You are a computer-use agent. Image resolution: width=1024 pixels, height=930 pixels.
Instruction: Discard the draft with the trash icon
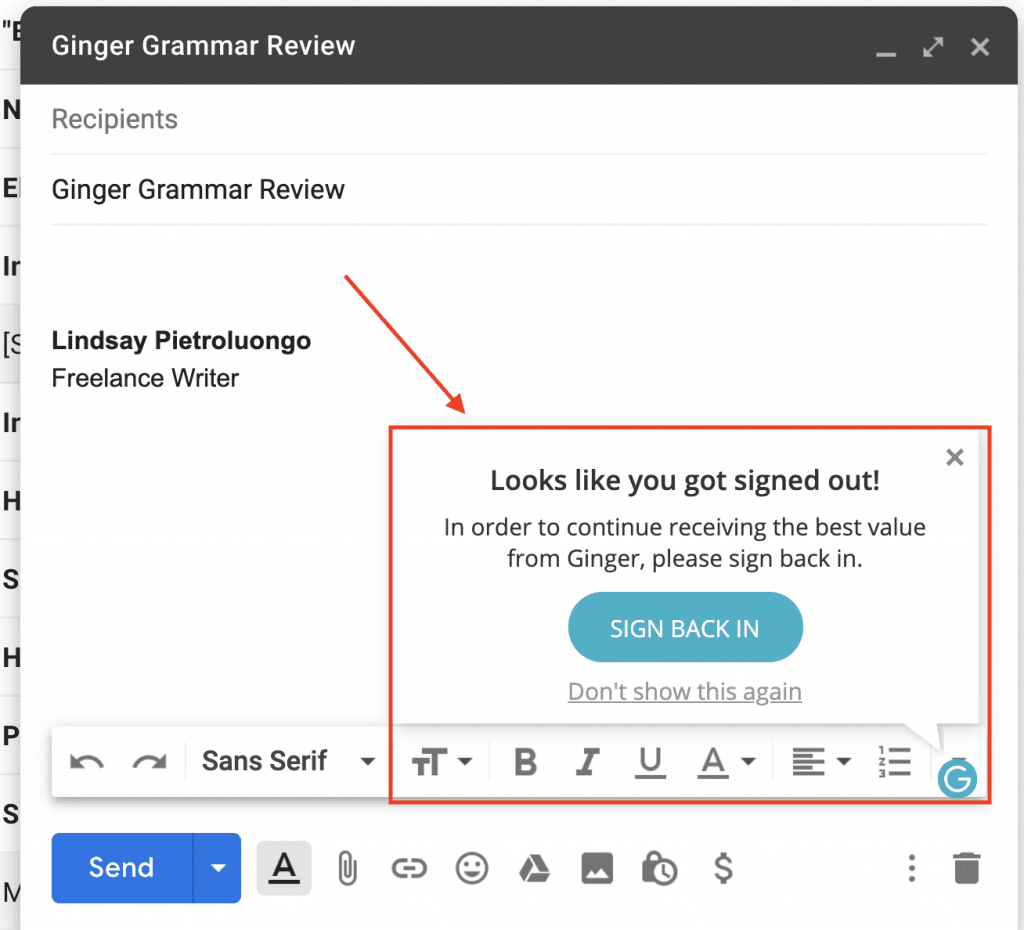[967, 868]
